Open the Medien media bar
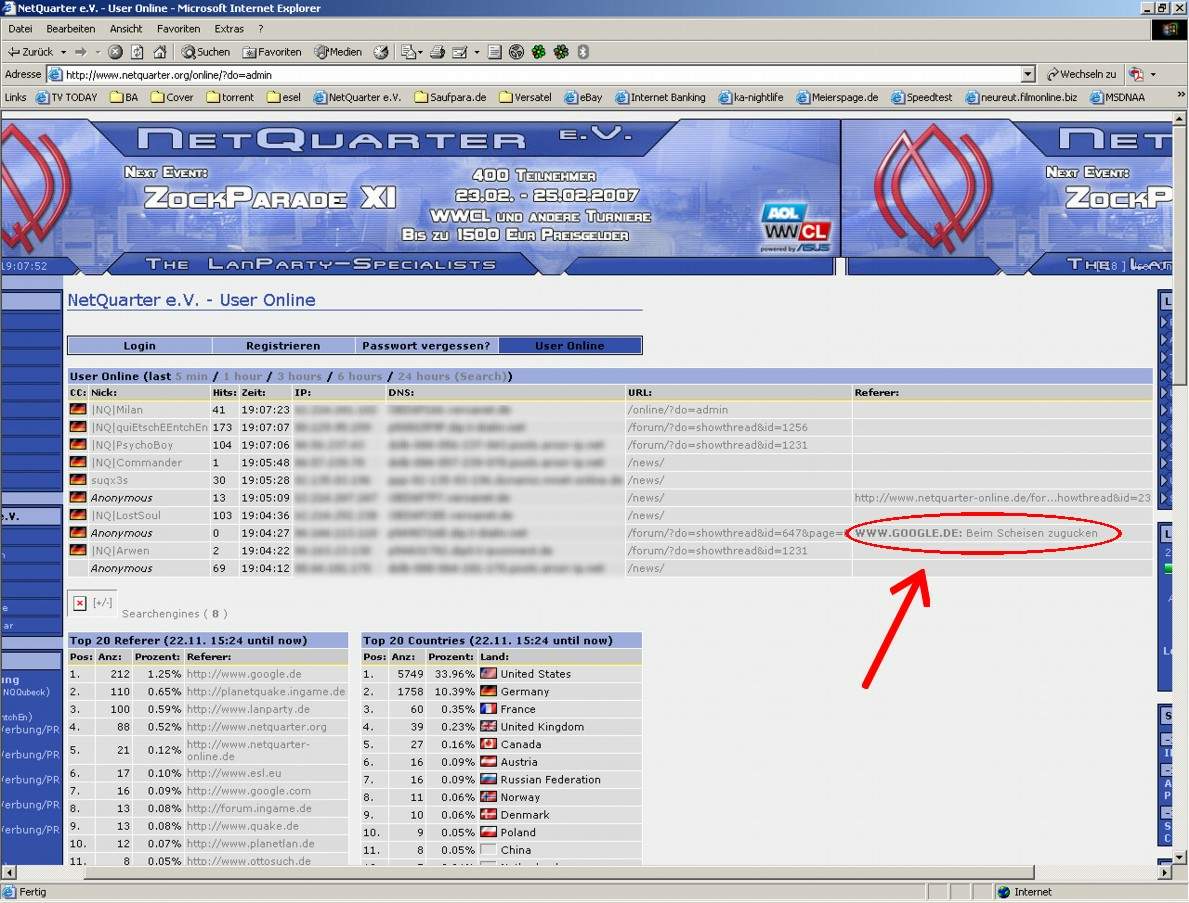 pos(338,52)
